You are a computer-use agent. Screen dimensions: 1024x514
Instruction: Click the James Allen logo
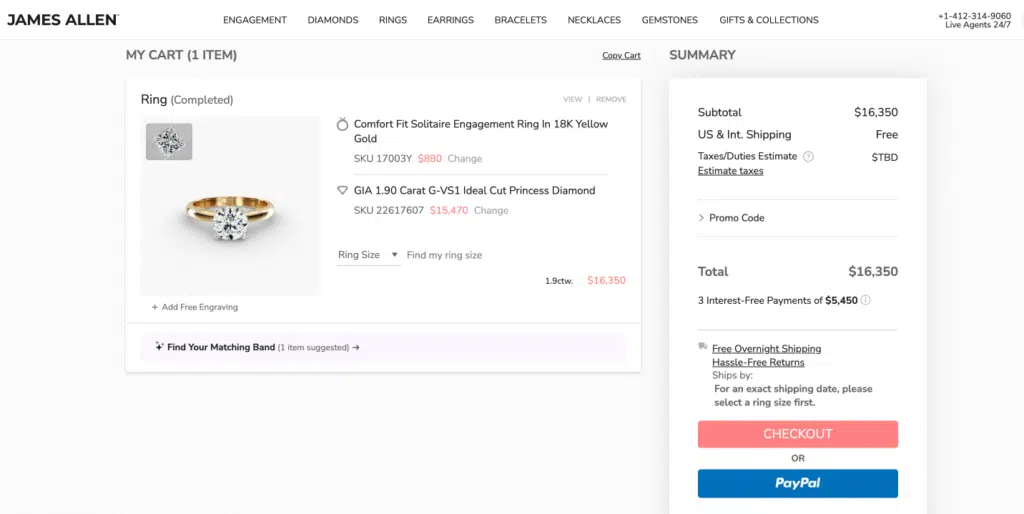coord(62,19)
